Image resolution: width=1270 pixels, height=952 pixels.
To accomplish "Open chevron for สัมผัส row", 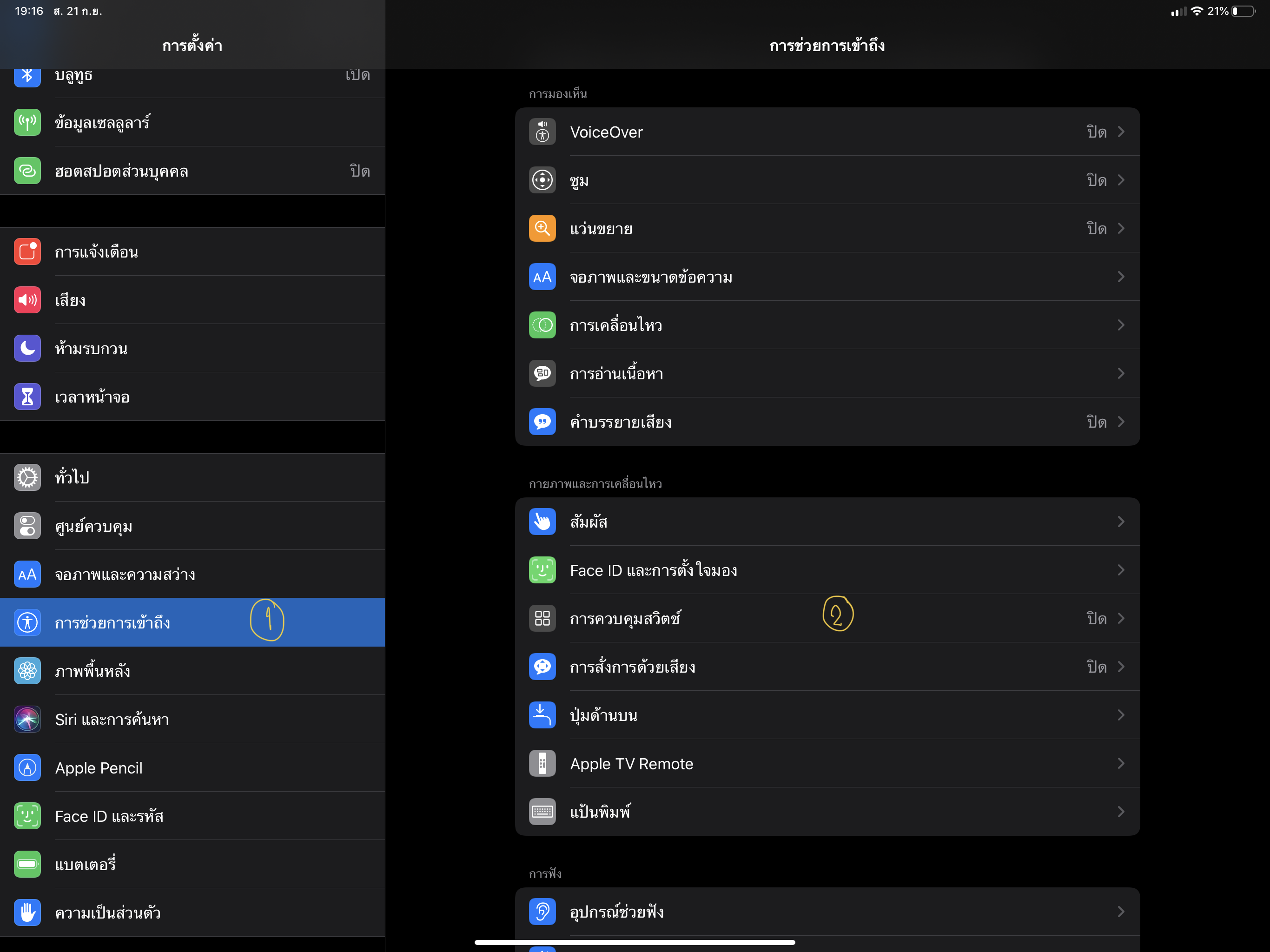I will point(1121,522).
